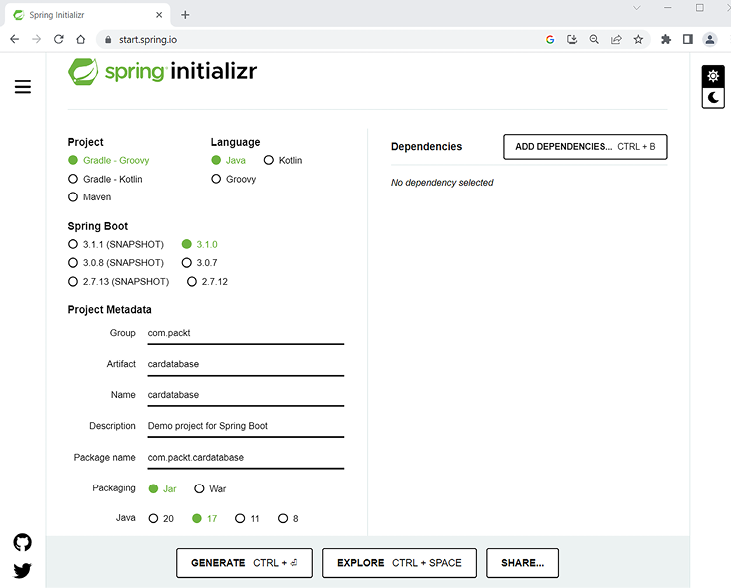Open the hamburger menu
Screen dimensions: 731x588
(x=22, y=87)
